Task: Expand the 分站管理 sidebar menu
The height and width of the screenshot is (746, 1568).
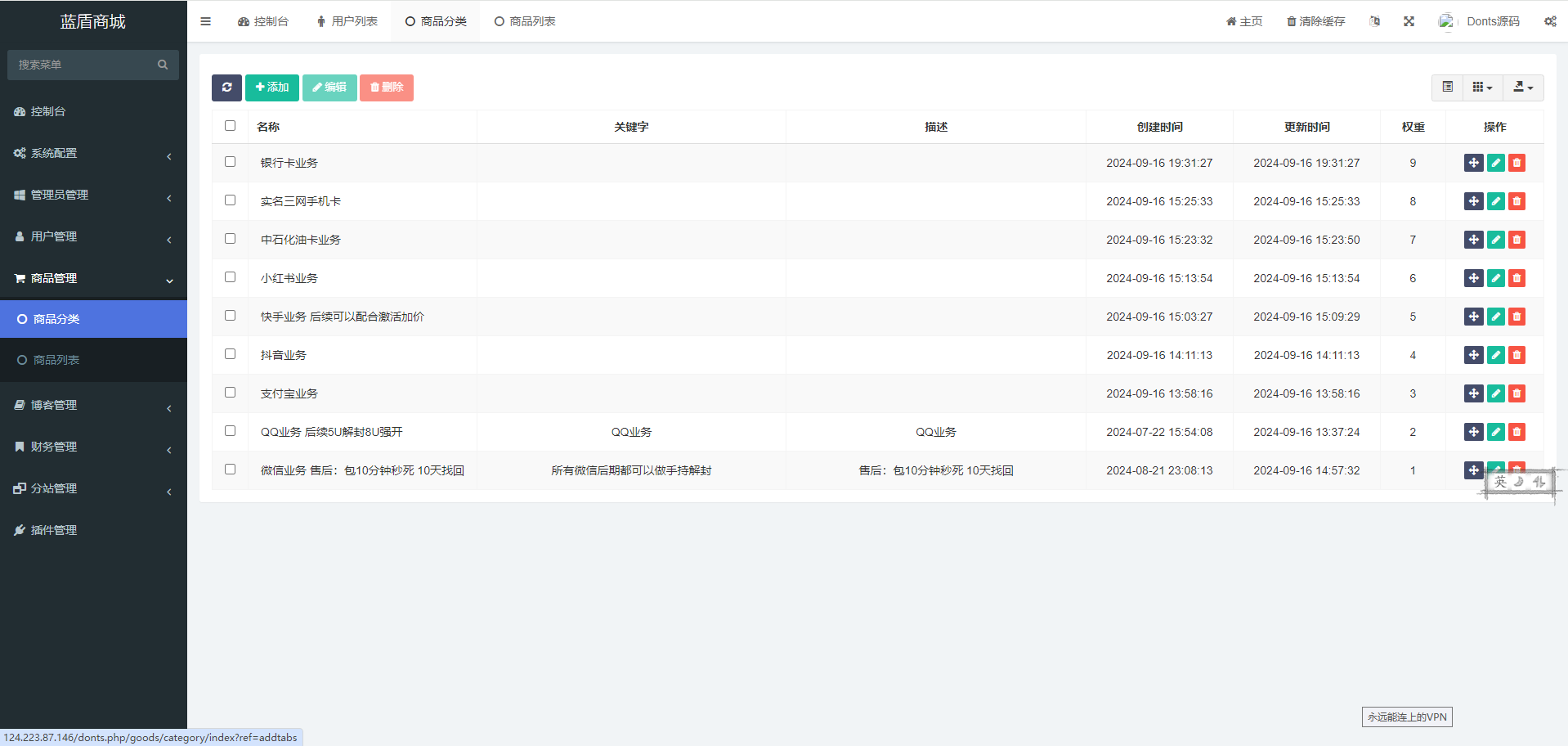Action: (x=93, y=489)
